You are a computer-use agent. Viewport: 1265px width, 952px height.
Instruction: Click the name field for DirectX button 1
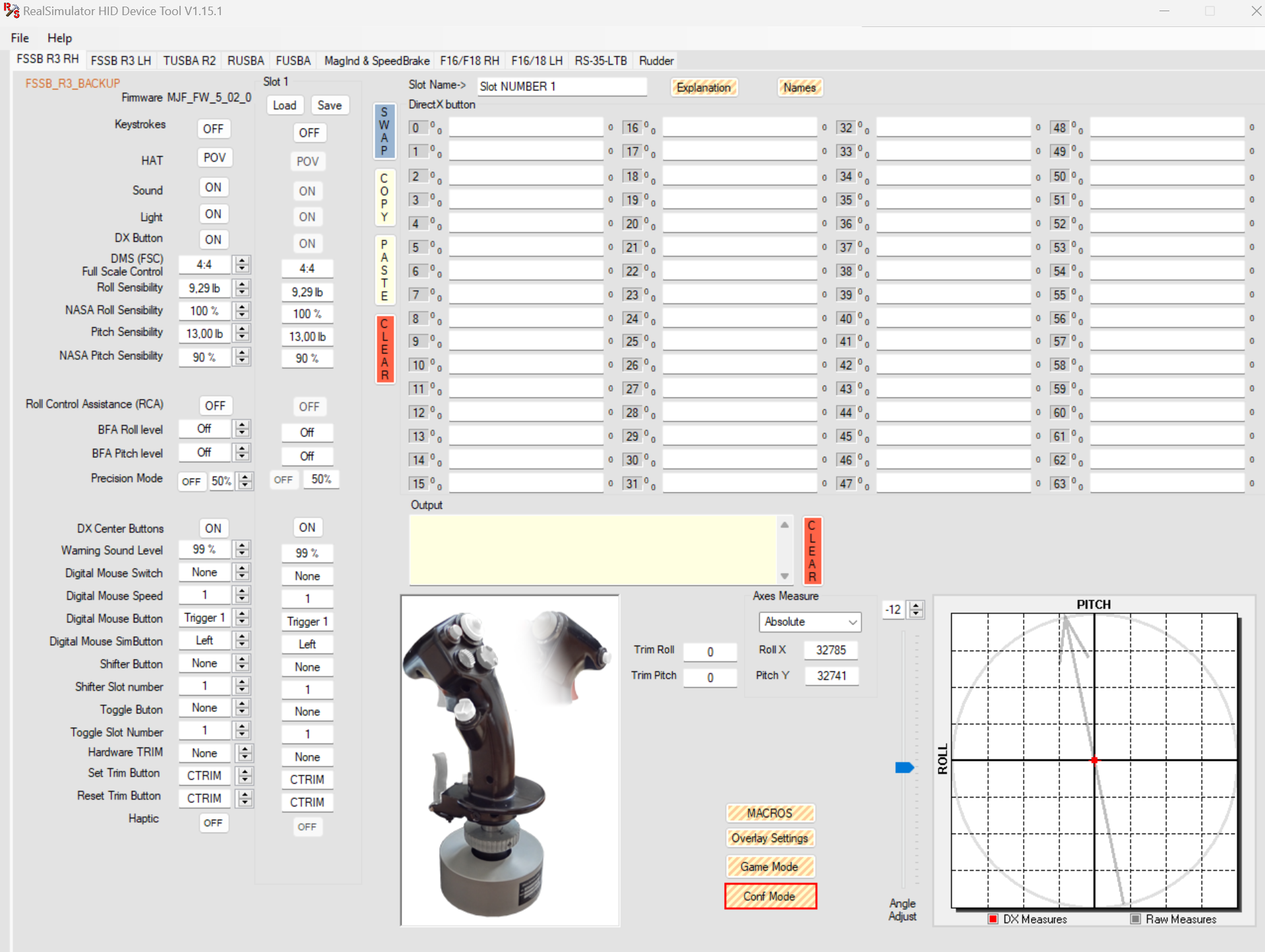tap(526, 152)
